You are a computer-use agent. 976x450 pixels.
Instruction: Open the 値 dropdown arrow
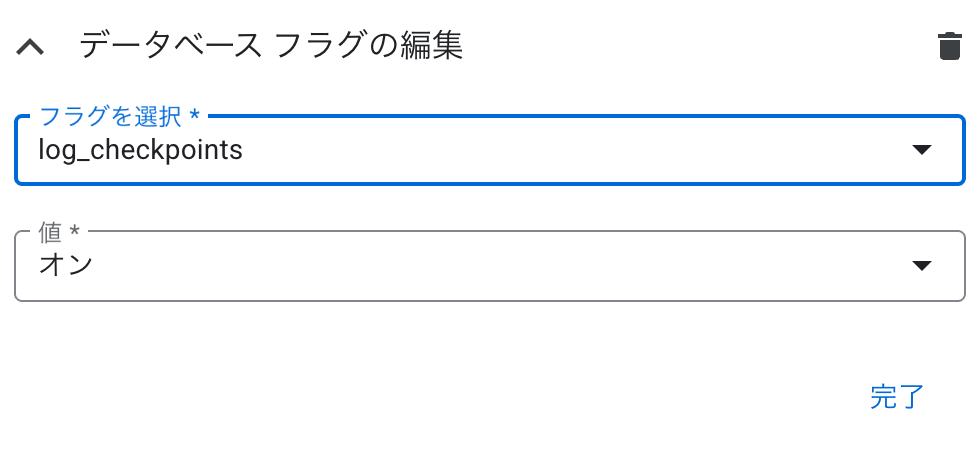coord(921,266)
